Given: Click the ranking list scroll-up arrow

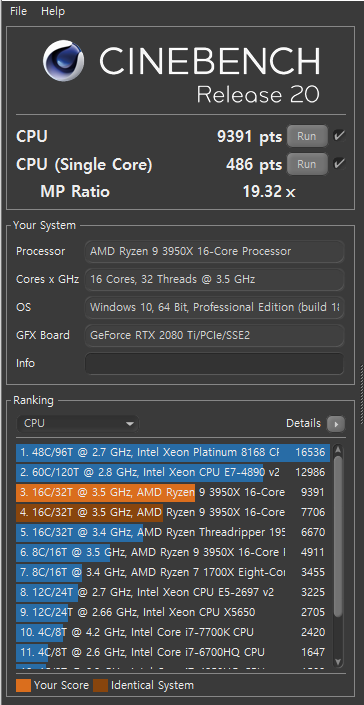Looking at the screenshot, I should click(x=338, y=451).
